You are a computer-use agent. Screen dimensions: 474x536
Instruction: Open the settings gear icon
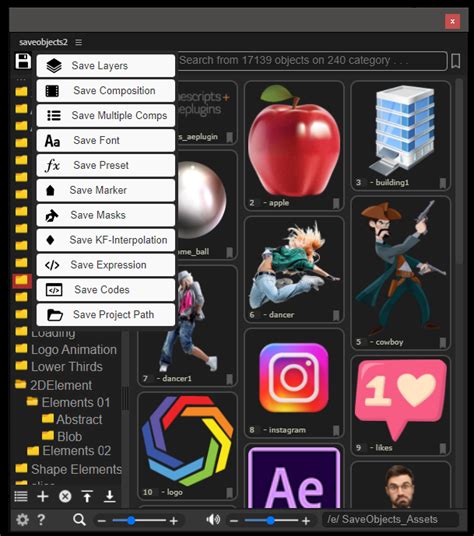[x=22, y=520]
